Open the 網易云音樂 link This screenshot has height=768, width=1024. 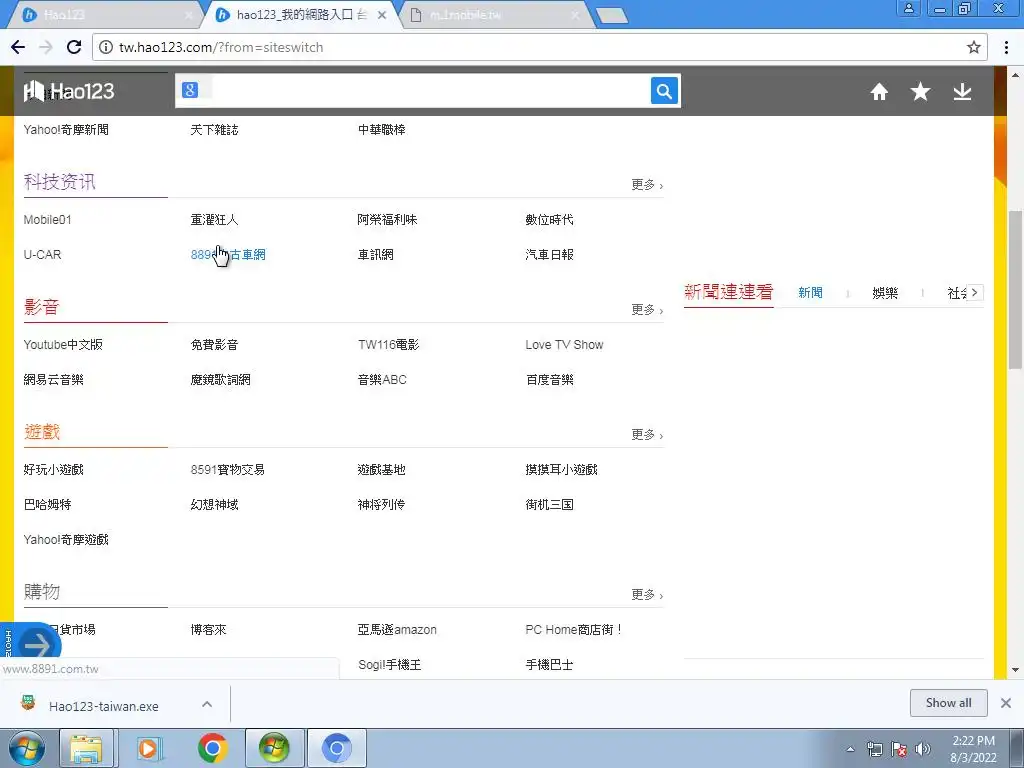54,380
